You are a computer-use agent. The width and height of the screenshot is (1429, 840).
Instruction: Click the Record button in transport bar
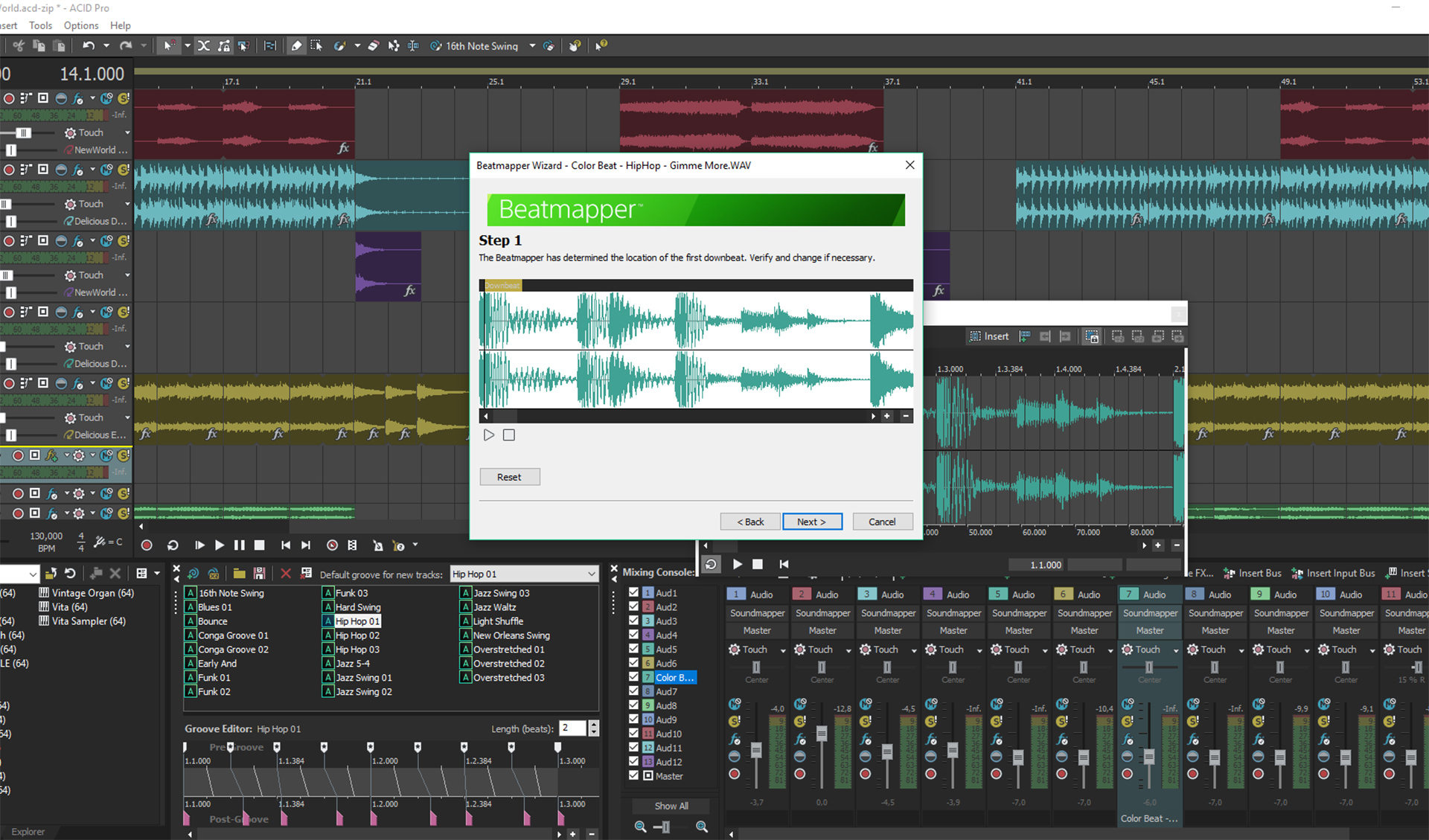click(x=147, y=545)
